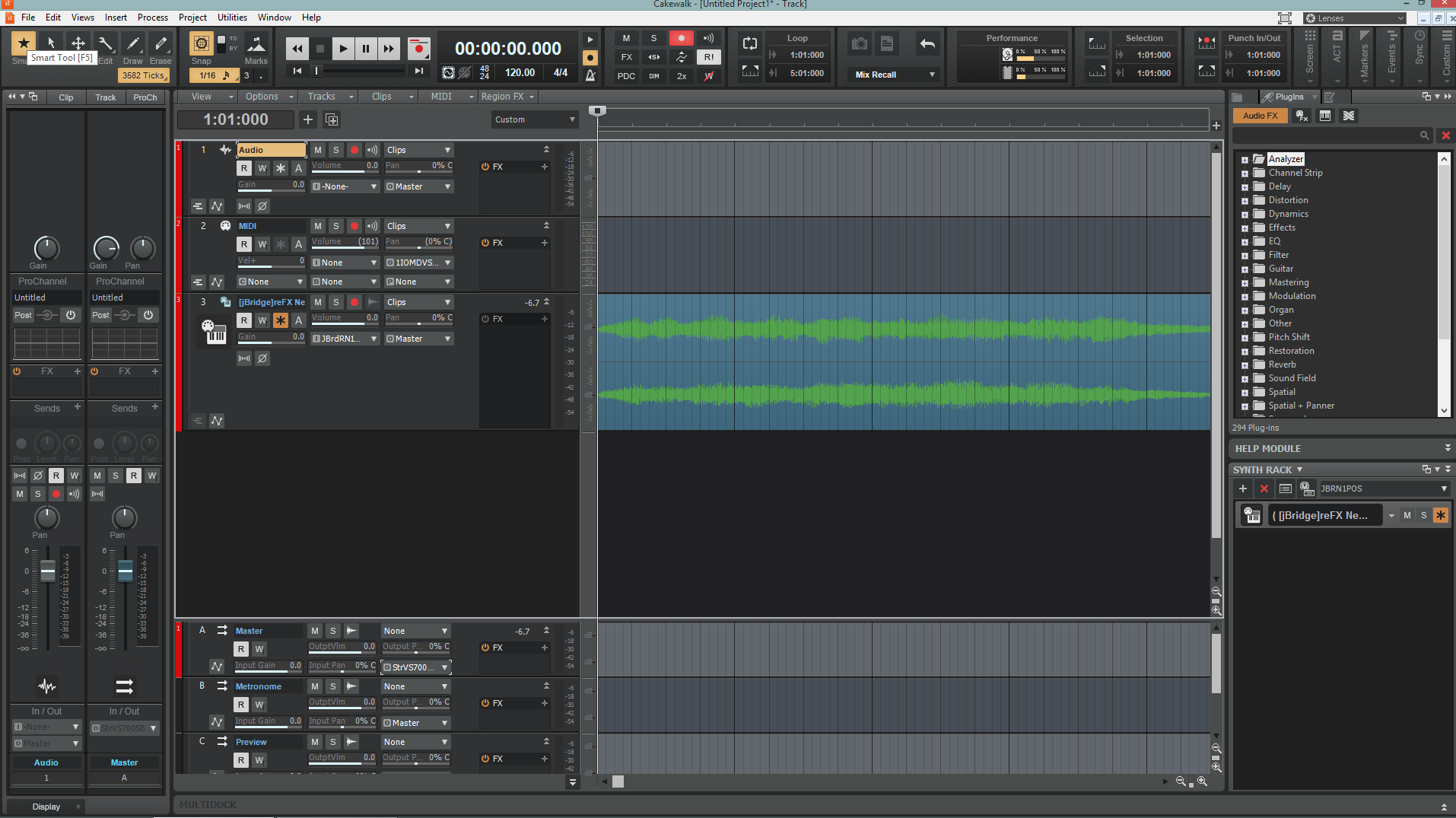Delete synth with the red X icon
This screenshot has width=1456, height=818.
(1264, 489)
